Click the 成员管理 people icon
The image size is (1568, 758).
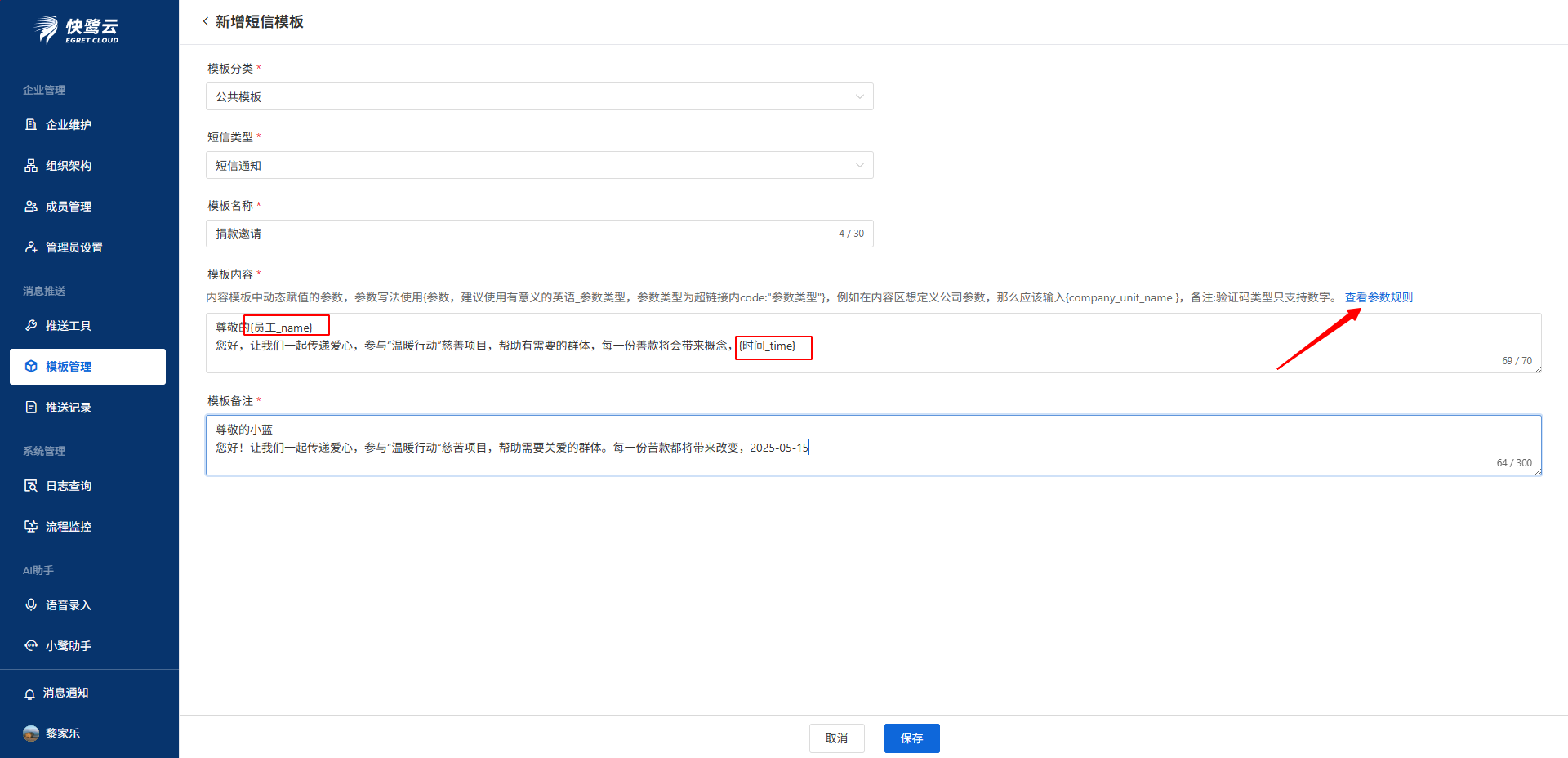coord(31,207)
